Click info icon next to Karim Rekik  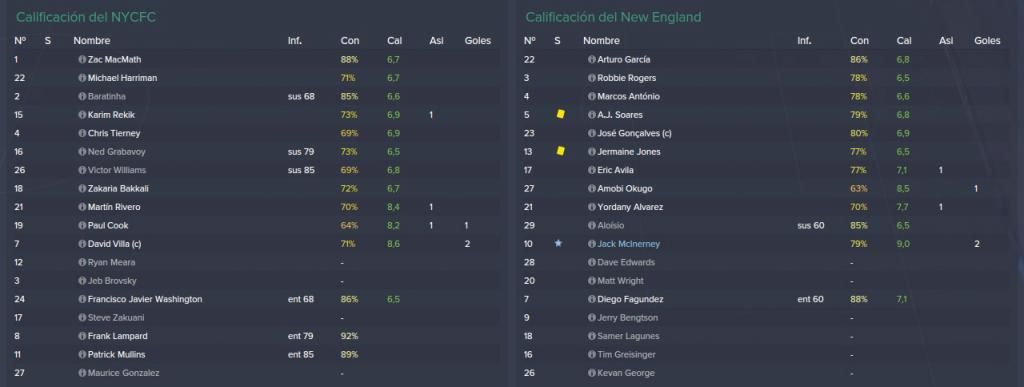point(82,115)
